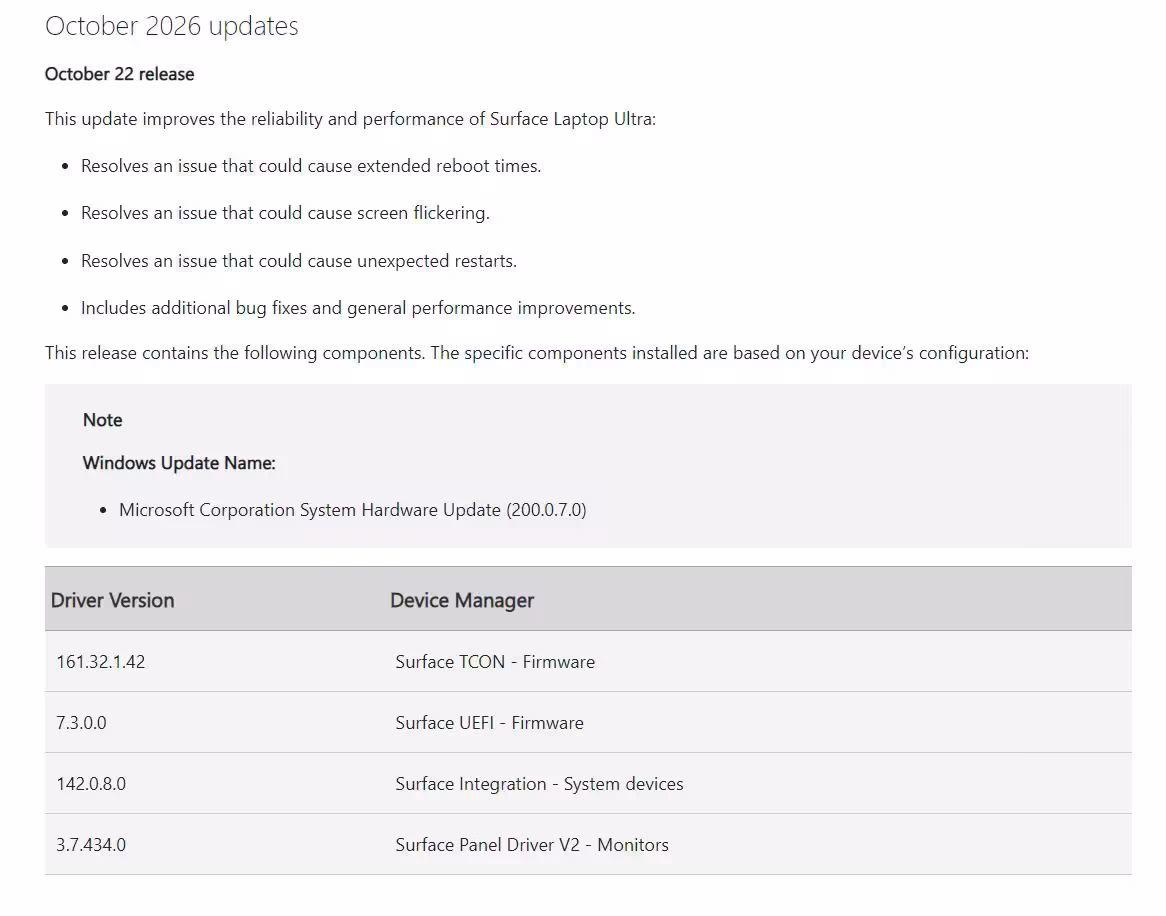The width and height of the screenshot is (1166, 916).
Task: Select driver version cell 142.0.8.0
Action: [x=91, y=784]
